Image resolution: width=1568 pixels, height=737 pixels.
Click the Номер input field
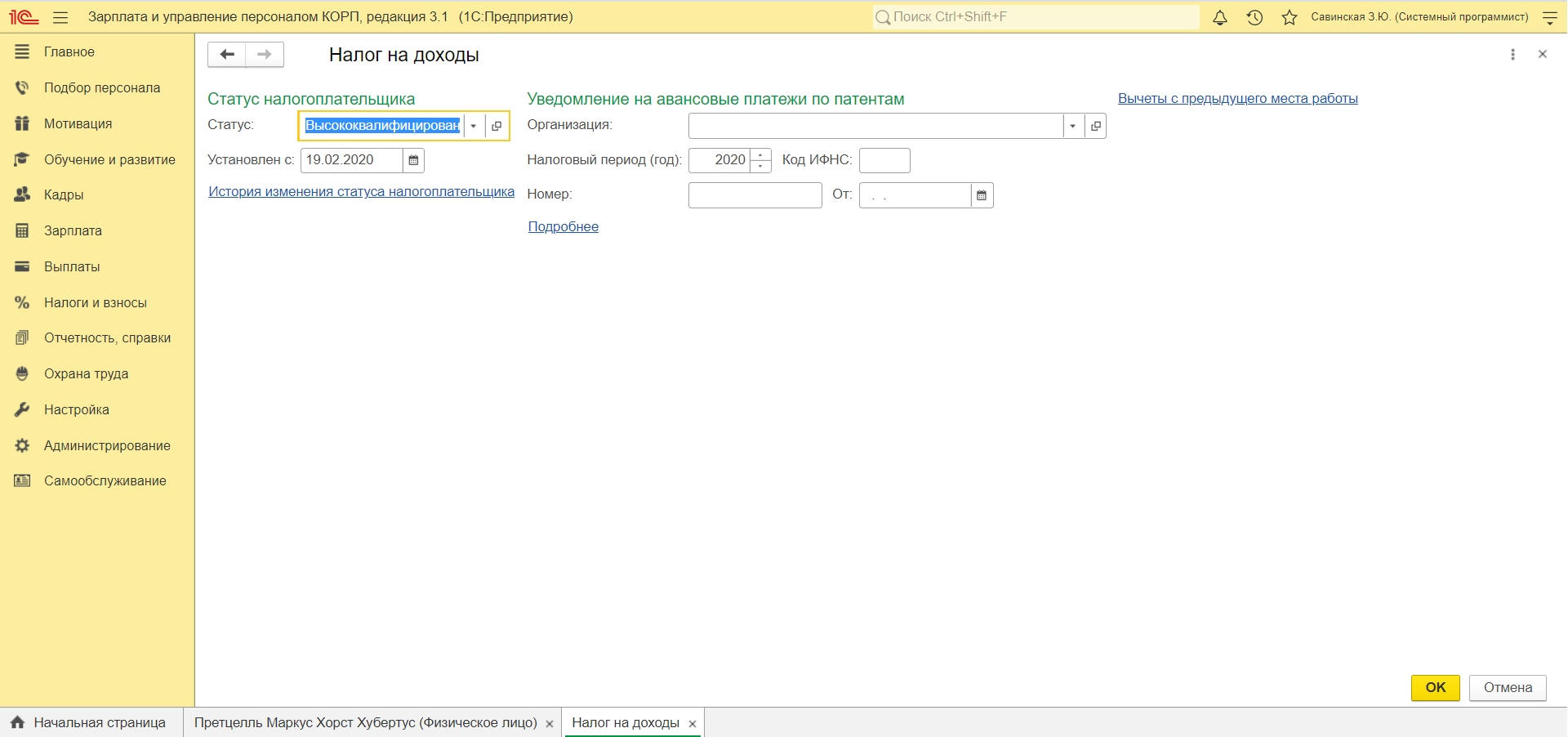tap(755, 195)
